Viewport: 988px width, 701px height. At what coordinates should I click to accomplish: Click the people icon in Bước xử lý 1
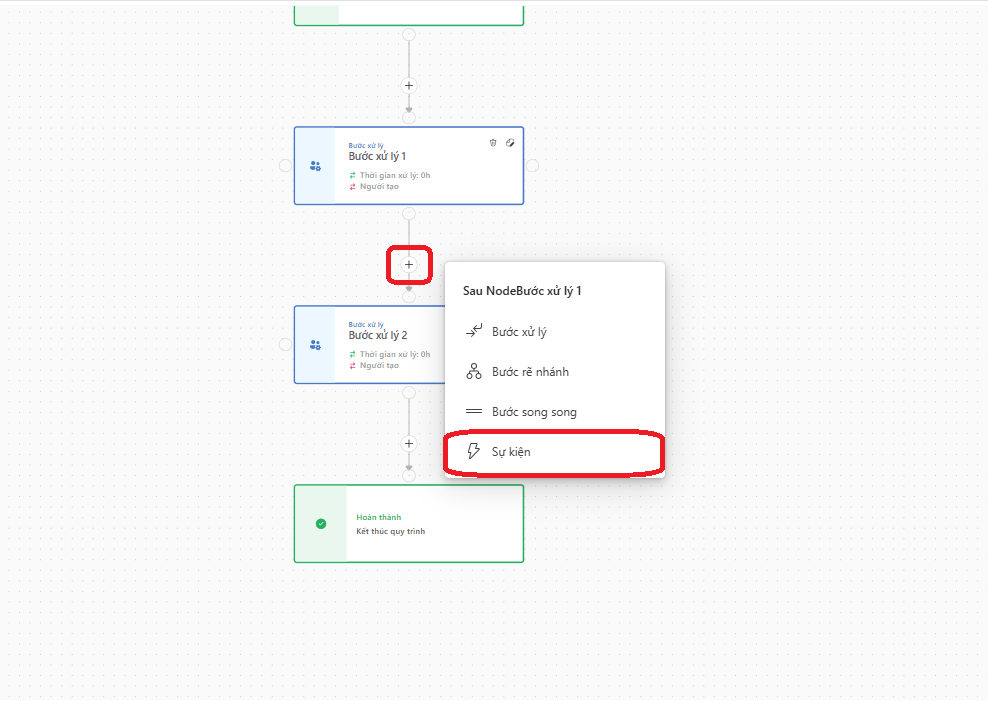click(x=315, y=166)
